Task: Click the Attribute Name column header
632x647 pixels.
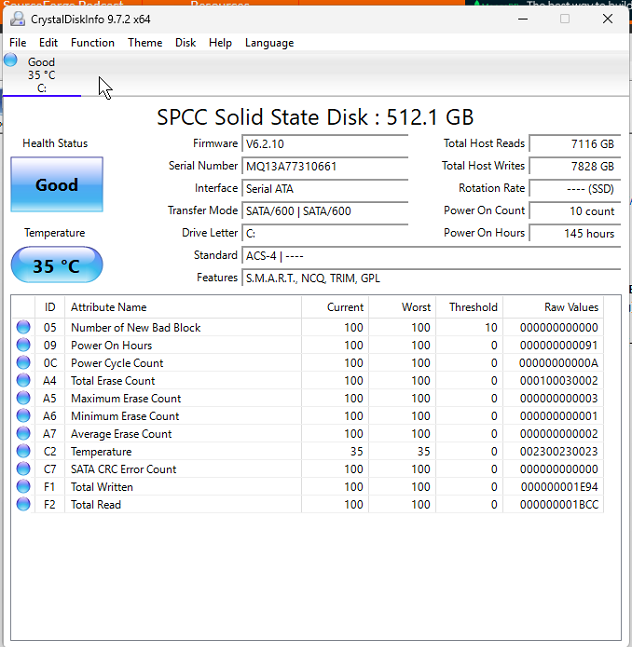Action: (109, 307)
